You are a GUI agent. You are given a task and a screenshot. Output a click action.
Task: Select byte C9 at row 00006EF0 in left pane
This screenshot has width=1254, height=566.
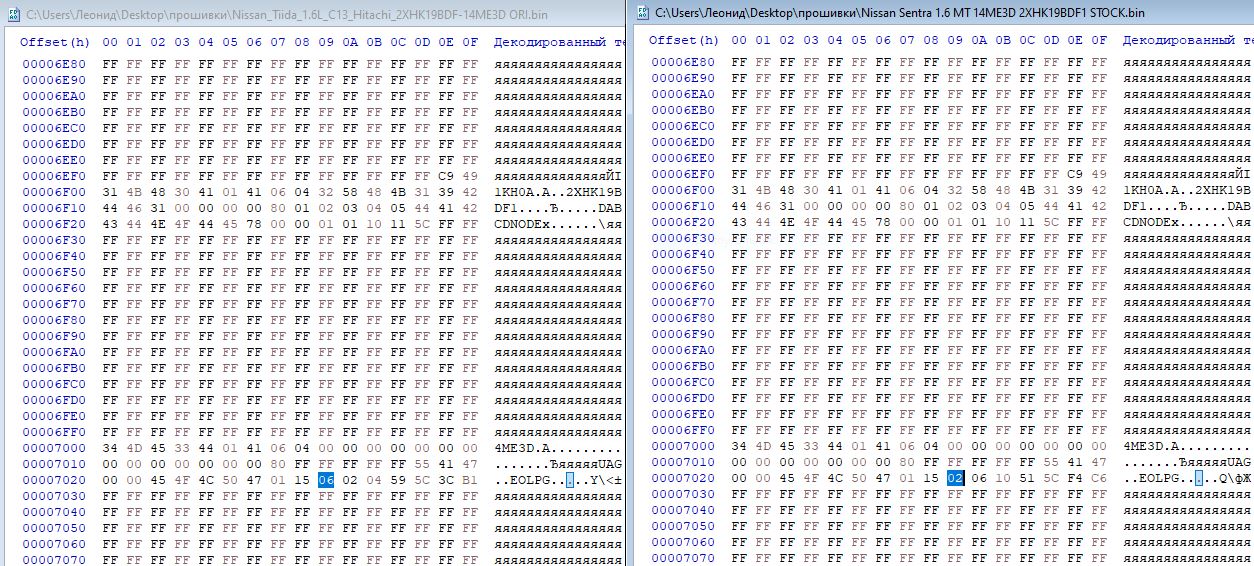click(x=446, y=176)
